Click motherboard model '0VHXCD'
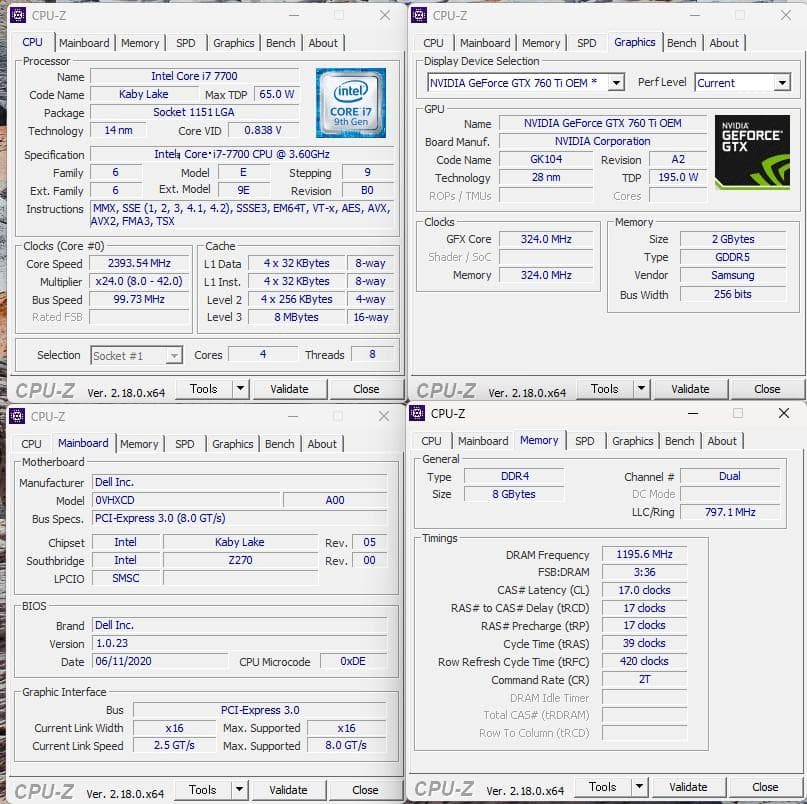Image resolution: width=807 pixels, height=804 pixels. tap(186, 500)
